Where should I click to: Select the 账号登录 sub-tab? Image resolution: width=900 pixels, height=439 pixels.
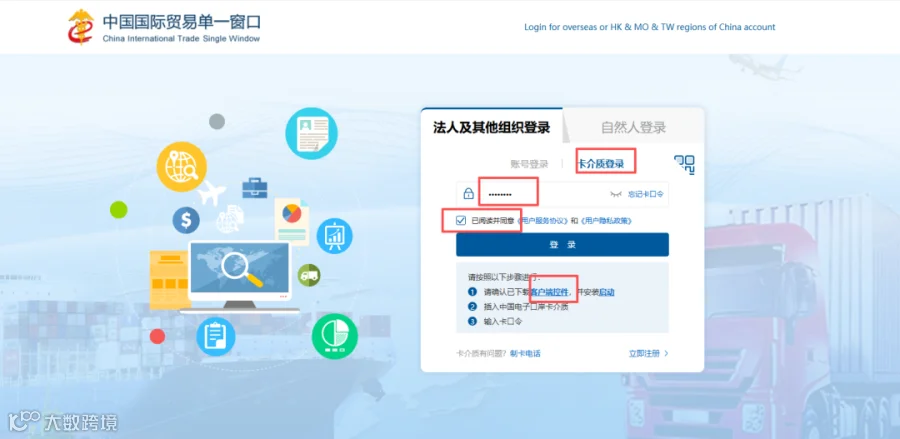[529, 164]
